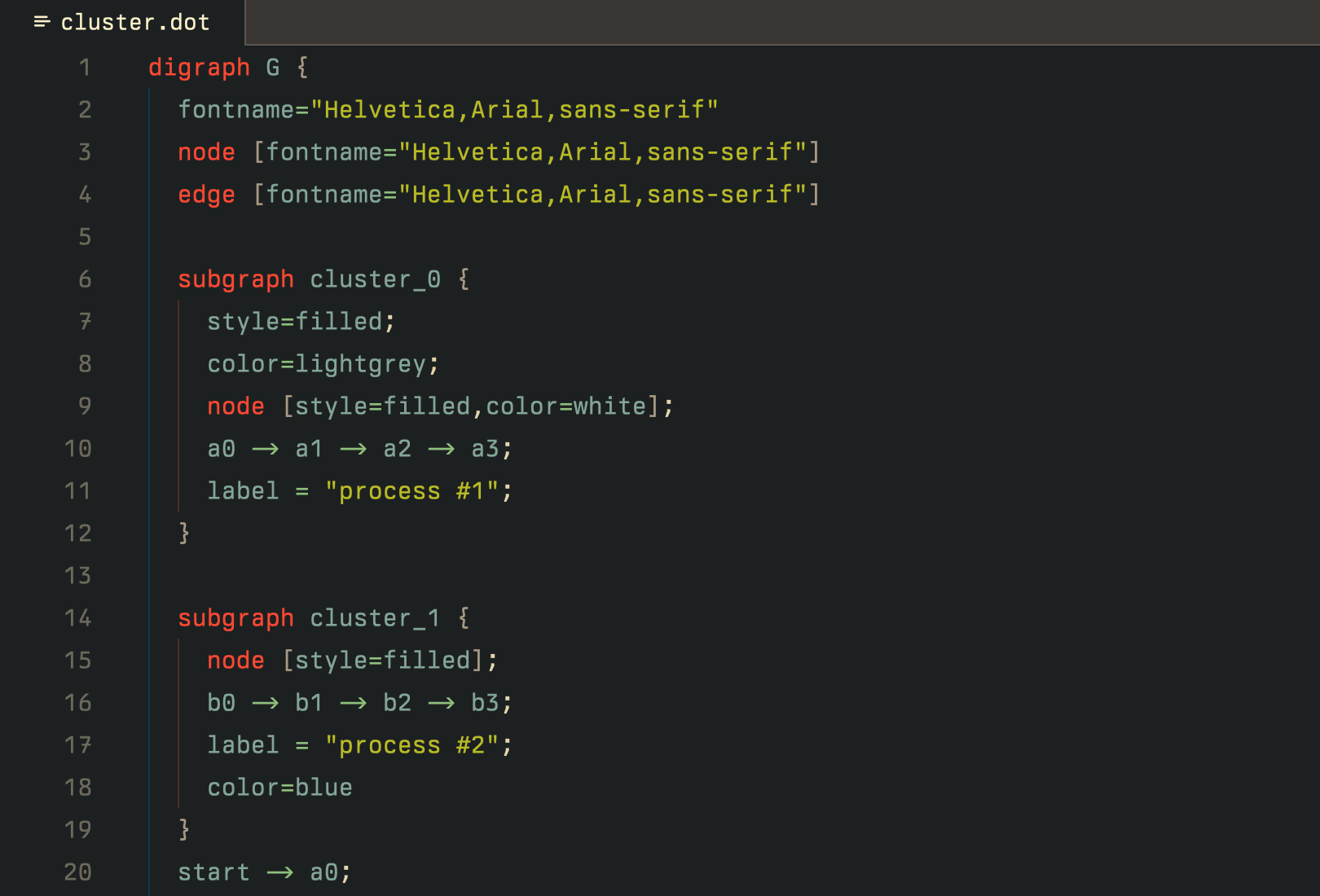This screenshot has width=1320, height=896.
Task: Click the cluster_0 identifier on line 6
Action: pyautogui.click(x=376, y=279)
